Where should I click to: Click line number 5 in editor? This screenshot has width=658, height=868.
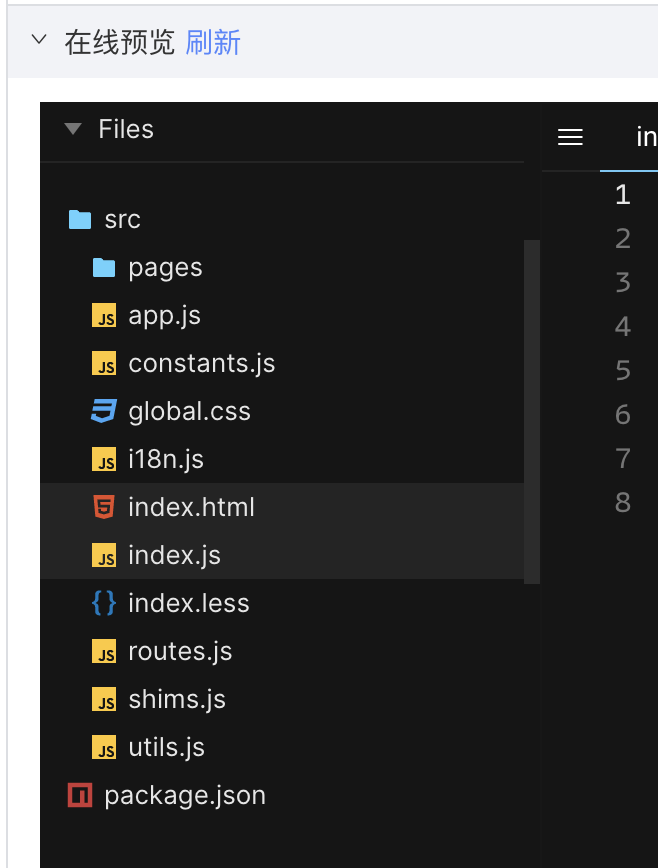pos(623,370)
